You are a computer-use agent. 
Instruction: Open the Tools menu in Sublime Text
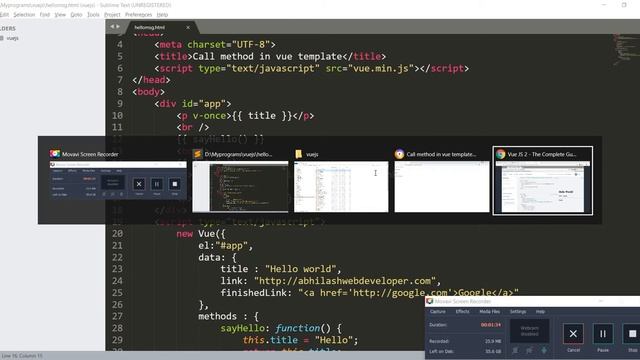click(93, 15)
